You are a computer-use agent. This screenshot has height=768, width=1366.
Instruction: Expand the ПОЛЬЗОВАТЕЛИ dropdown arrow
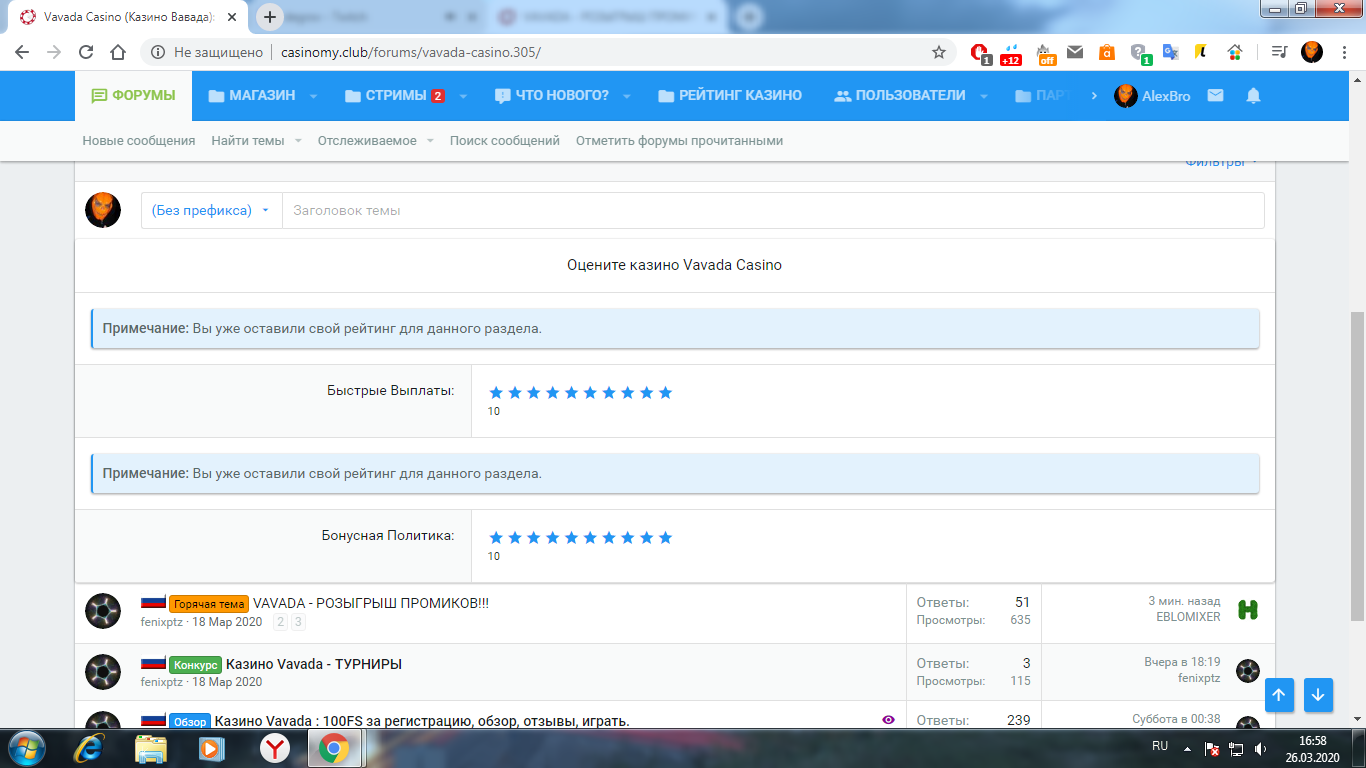click(984, 97)
